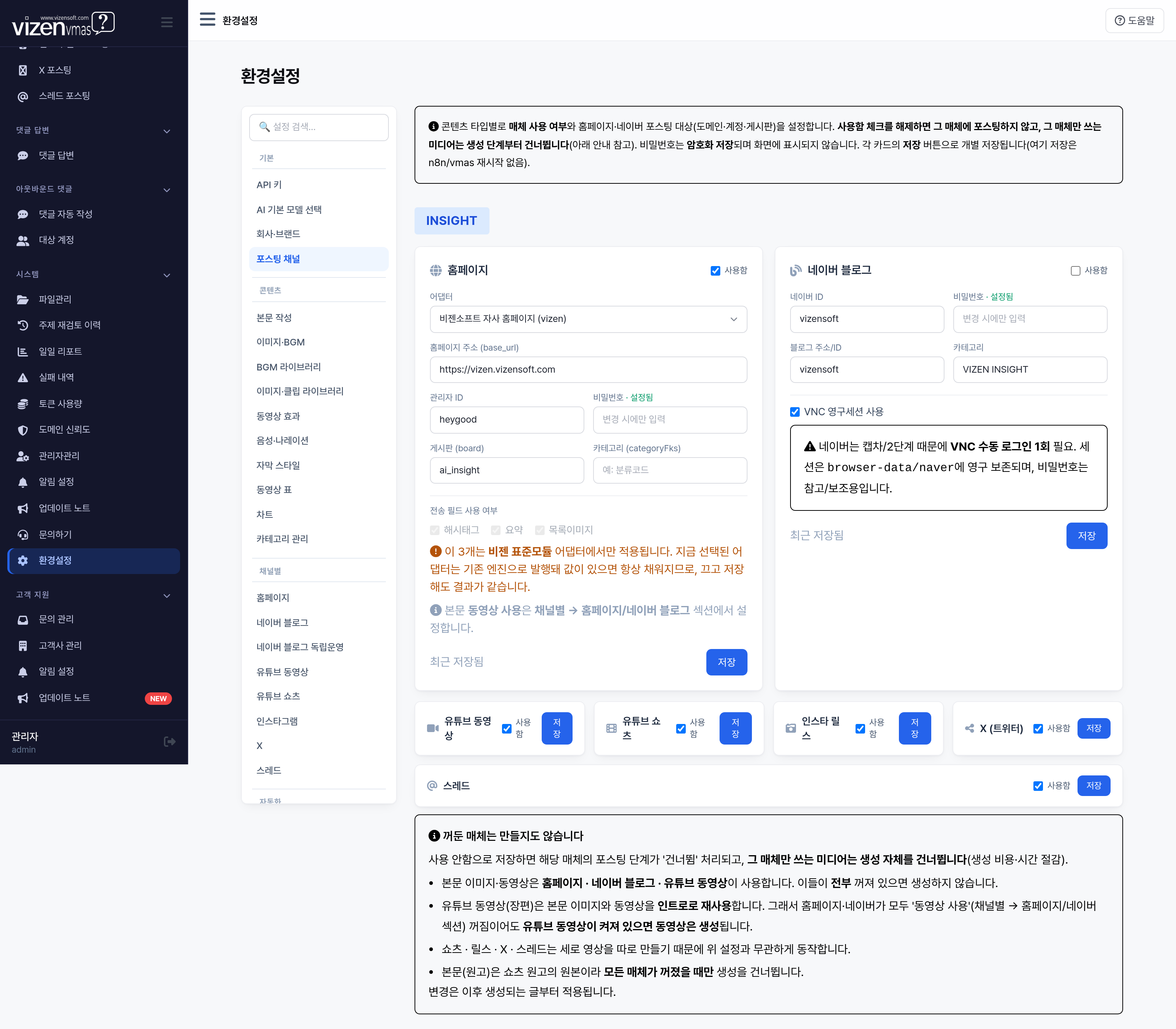Click the INSIGHT content type tab
The image size is (1176, 1029).
point(451,220)
